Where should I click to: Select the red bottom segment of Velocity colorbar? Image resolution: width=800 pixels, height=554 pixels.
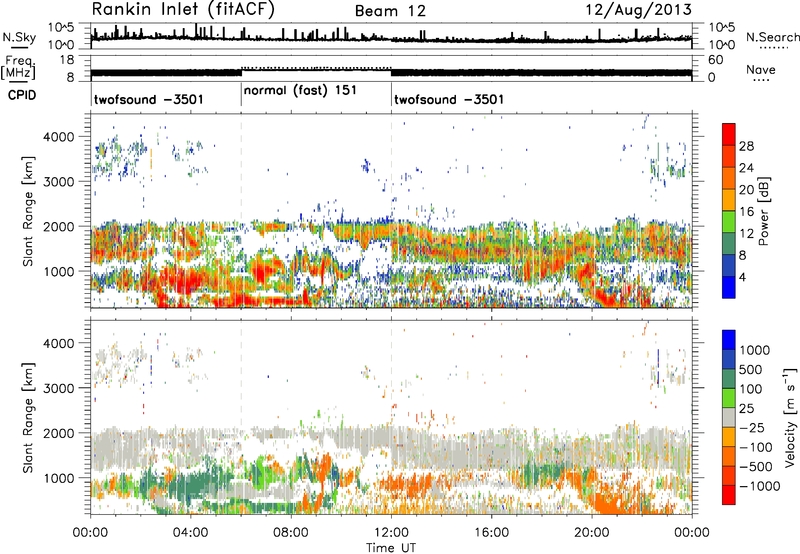(x=729, y=495)
